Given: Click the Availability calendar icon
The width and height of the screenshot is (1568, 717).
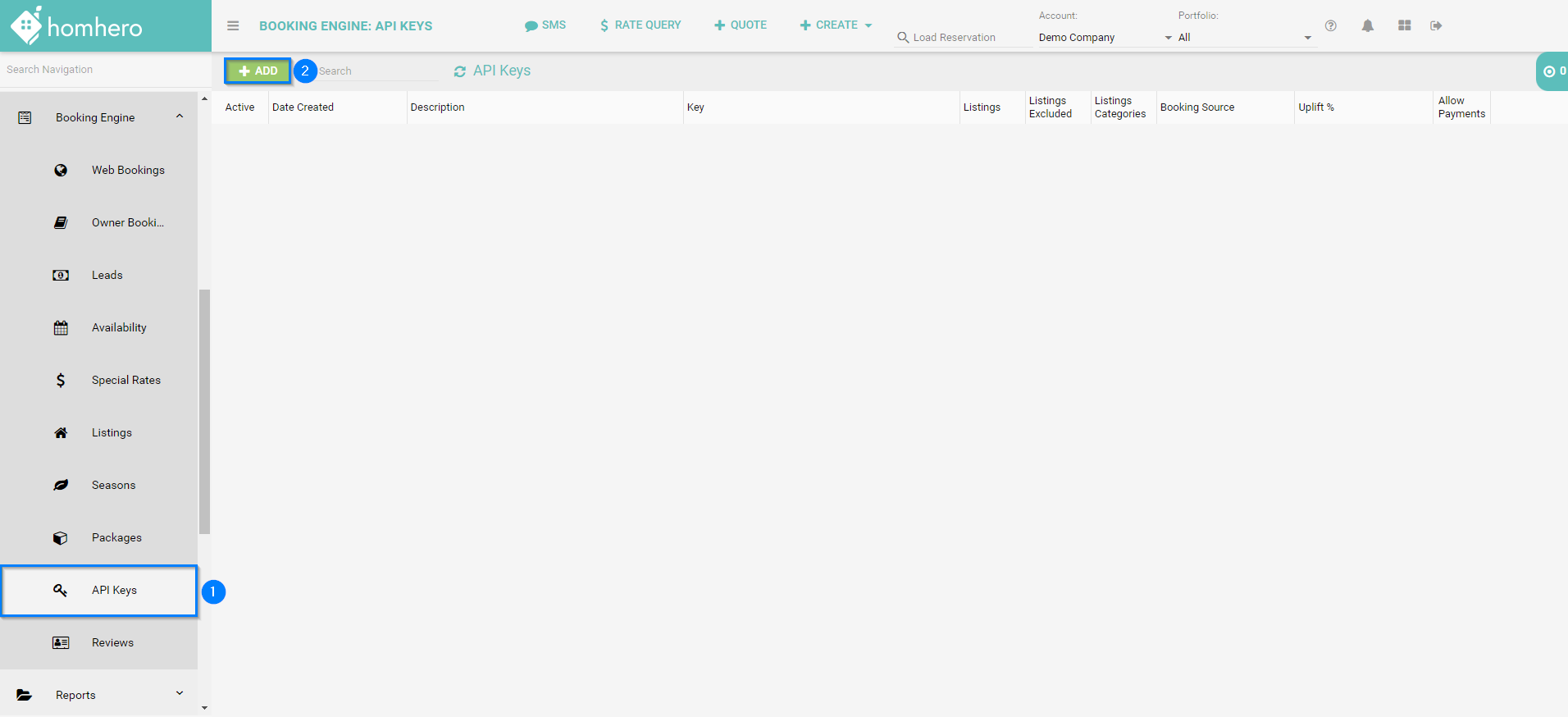Looking at the screenshot, I should [x=61, y=328].
